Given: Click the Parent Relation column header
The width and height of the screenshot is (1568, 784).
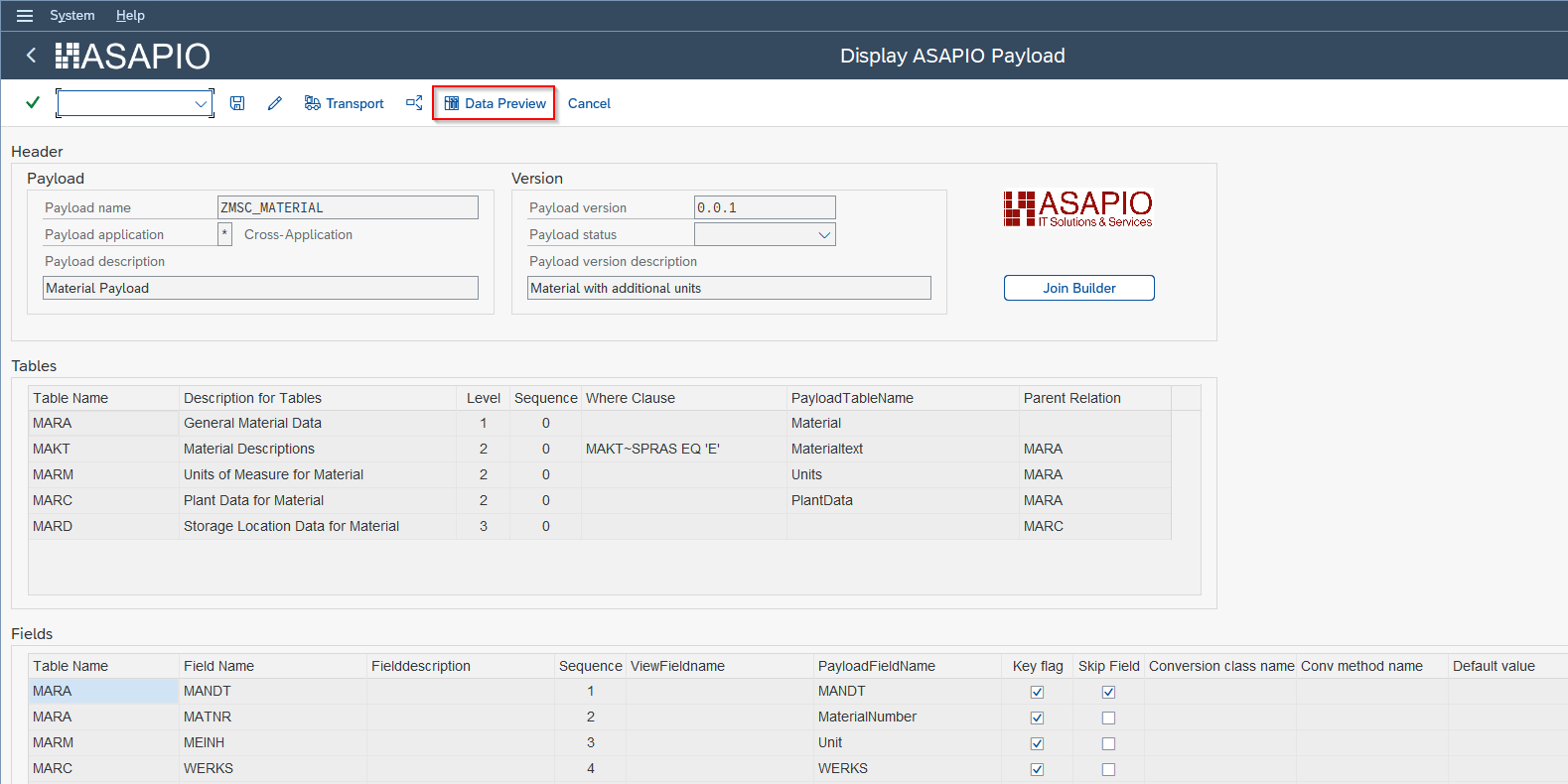Looking at the screenshot, I should coord(1095,398).
